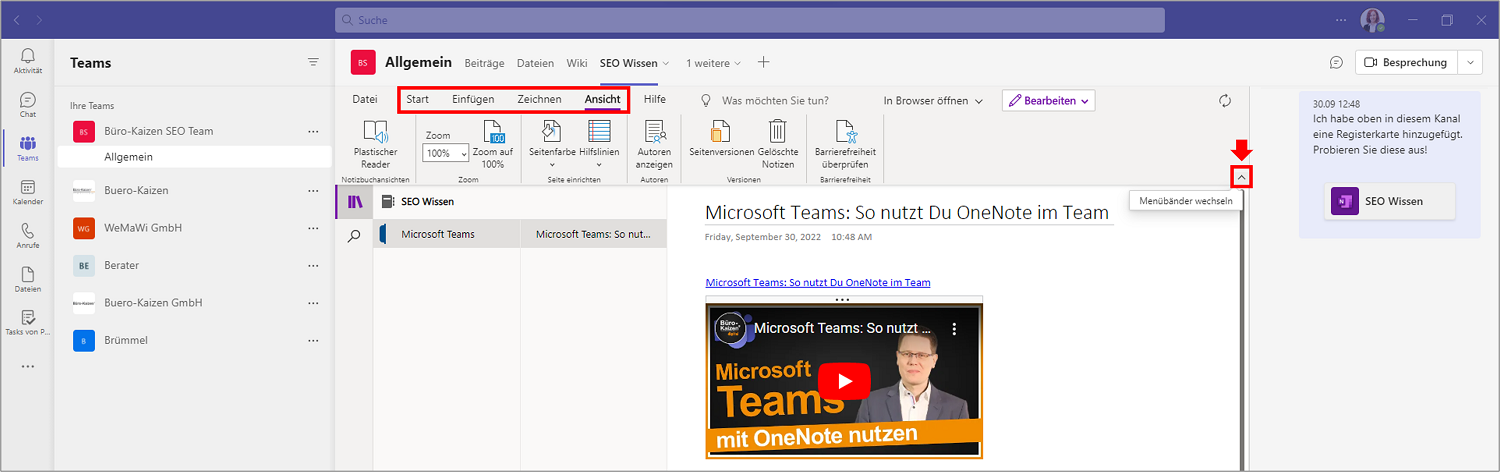Add a new tab with plus button
1500x472 pixels.
tap(764, 62)
